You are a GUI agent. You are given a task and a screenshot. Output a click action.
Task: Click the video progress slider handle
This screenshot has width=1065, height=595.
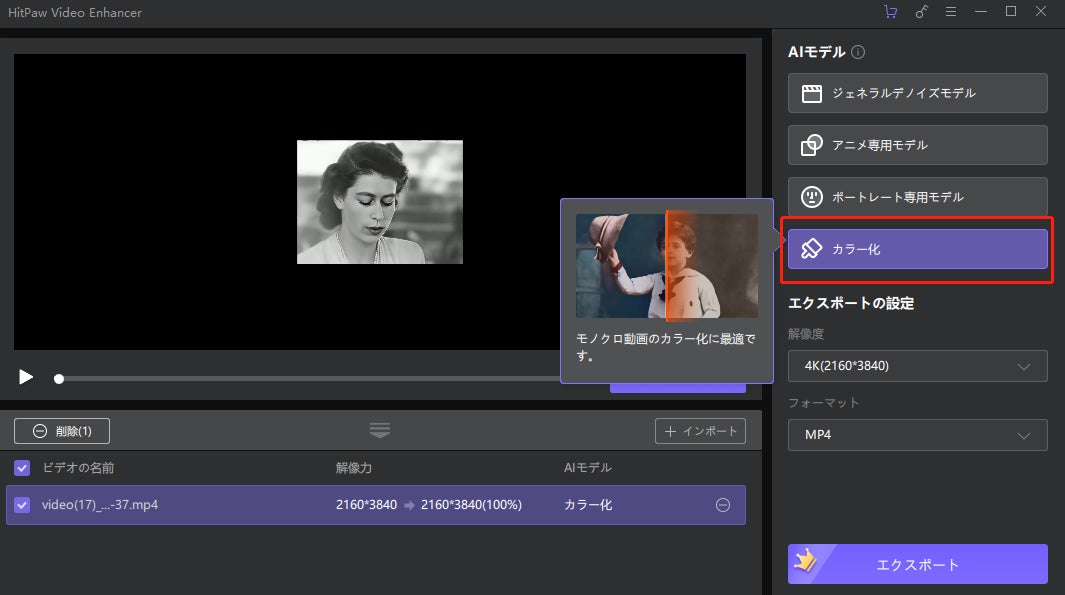pos(59,379)
